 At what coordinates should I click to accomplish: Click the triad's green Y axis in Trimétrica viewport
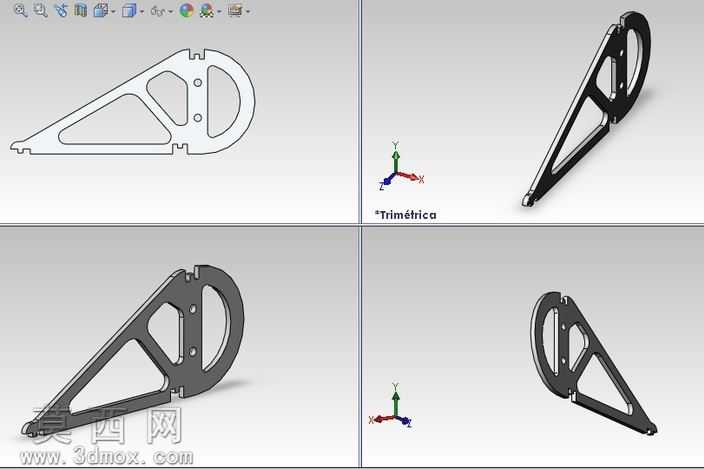[x=396, y=160]
